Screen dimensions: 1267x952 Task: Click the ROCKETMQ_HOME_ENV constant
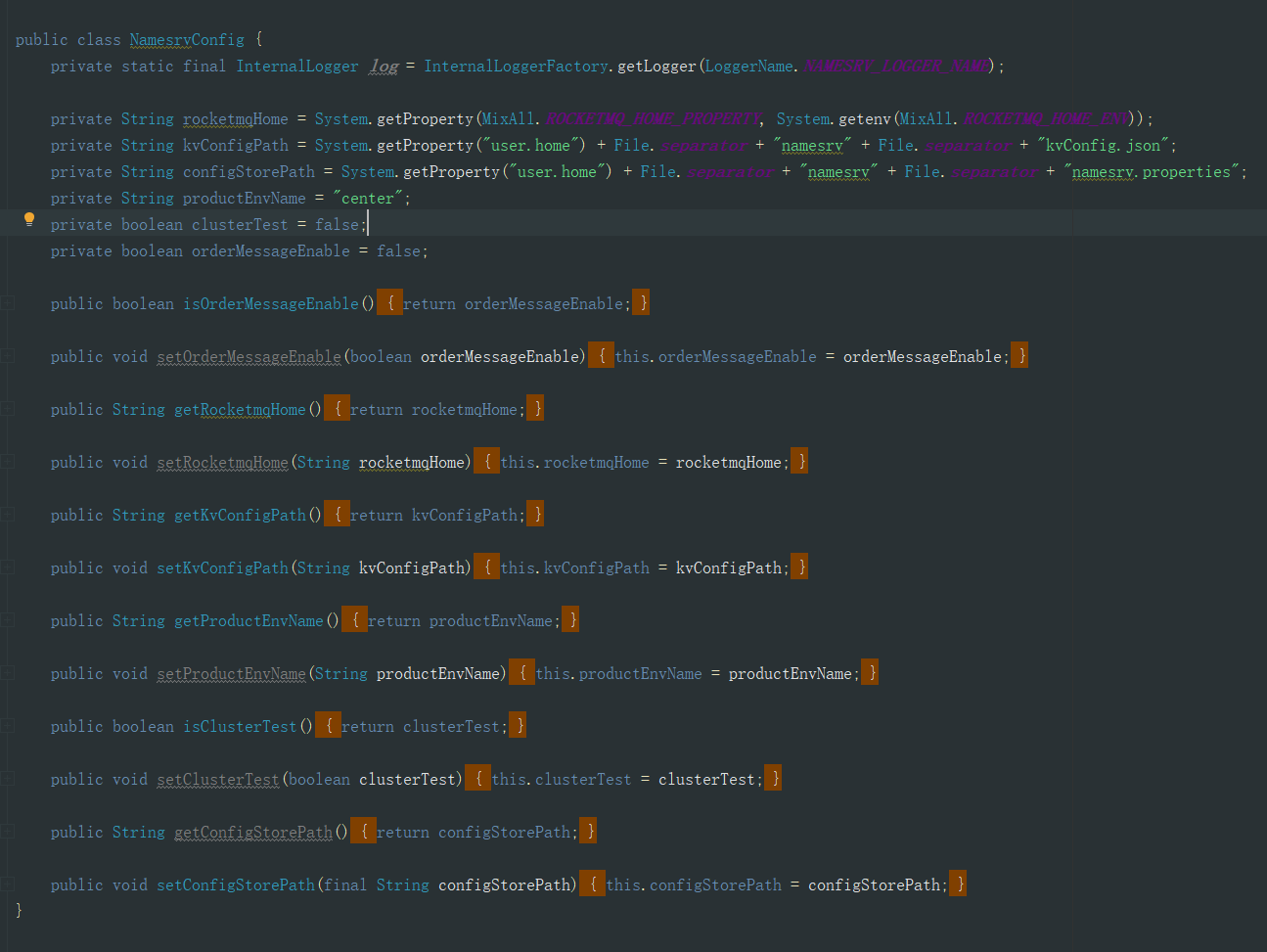point(1045,119)
